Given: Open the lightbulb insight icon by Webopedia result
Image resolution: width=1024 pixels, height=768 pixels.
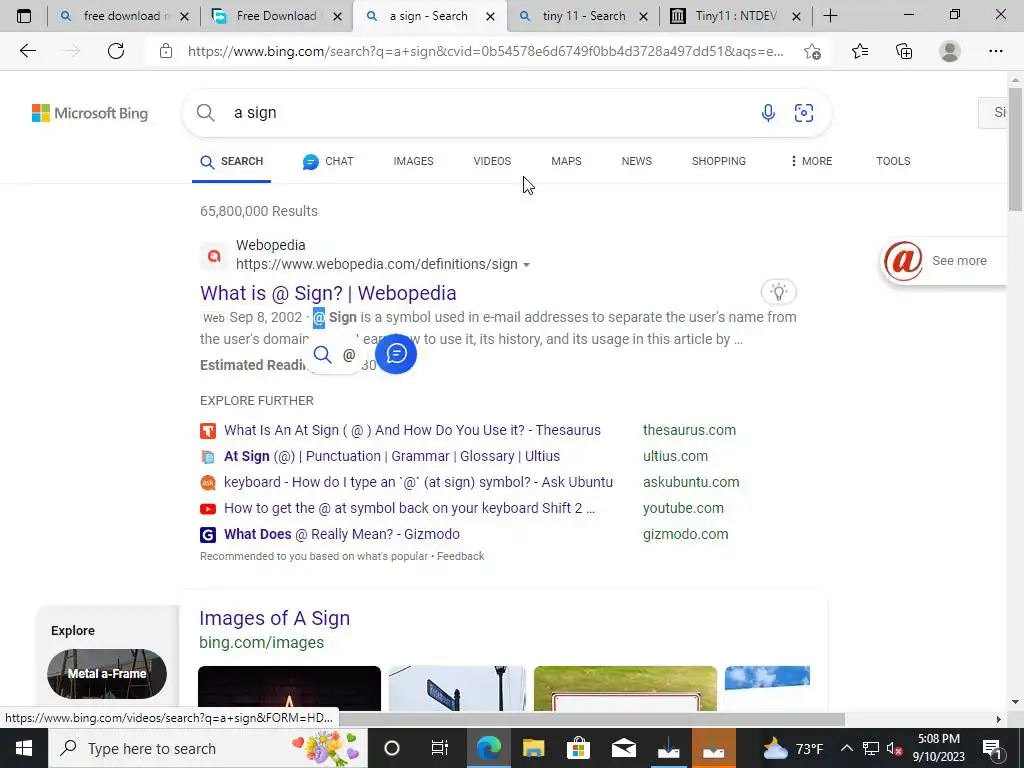Looking at the screenshot, I should click(778, 292).
